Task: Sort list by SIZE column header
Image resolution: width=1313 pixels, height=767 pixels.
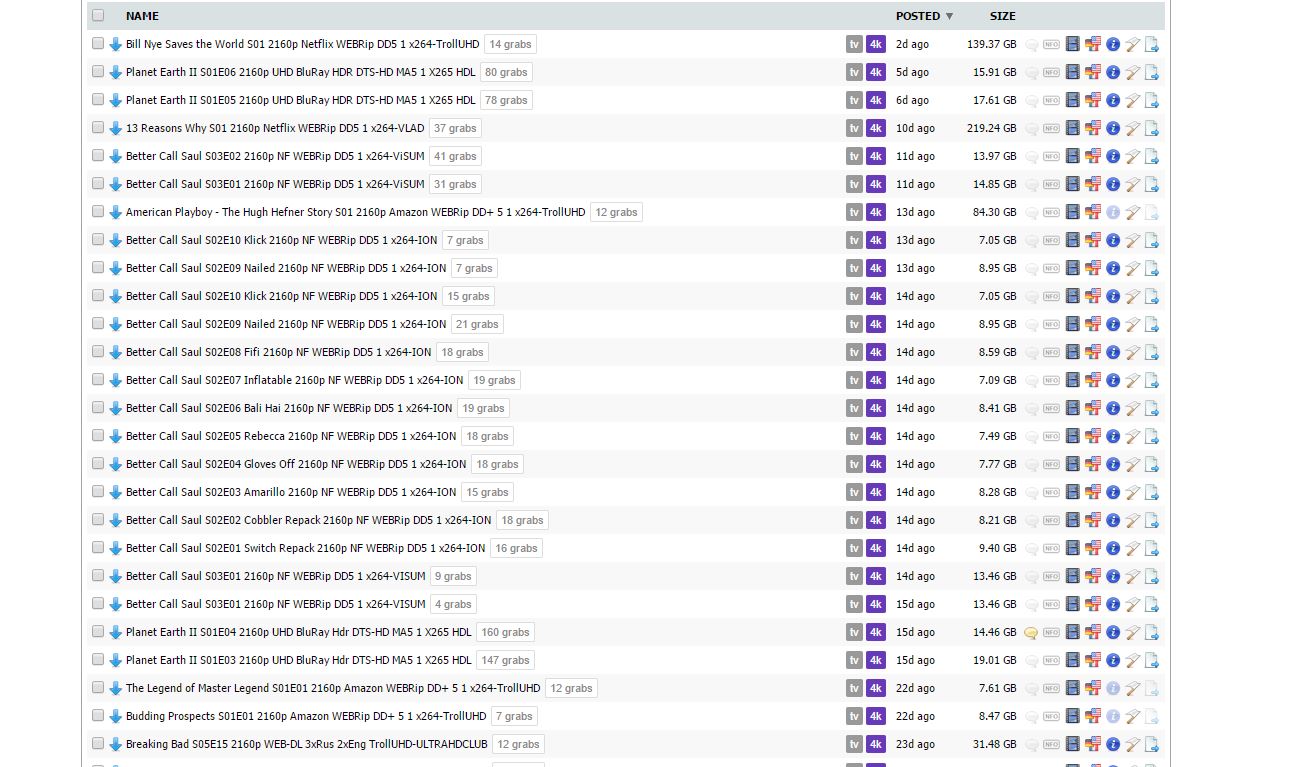Action: pos(1003,16)
